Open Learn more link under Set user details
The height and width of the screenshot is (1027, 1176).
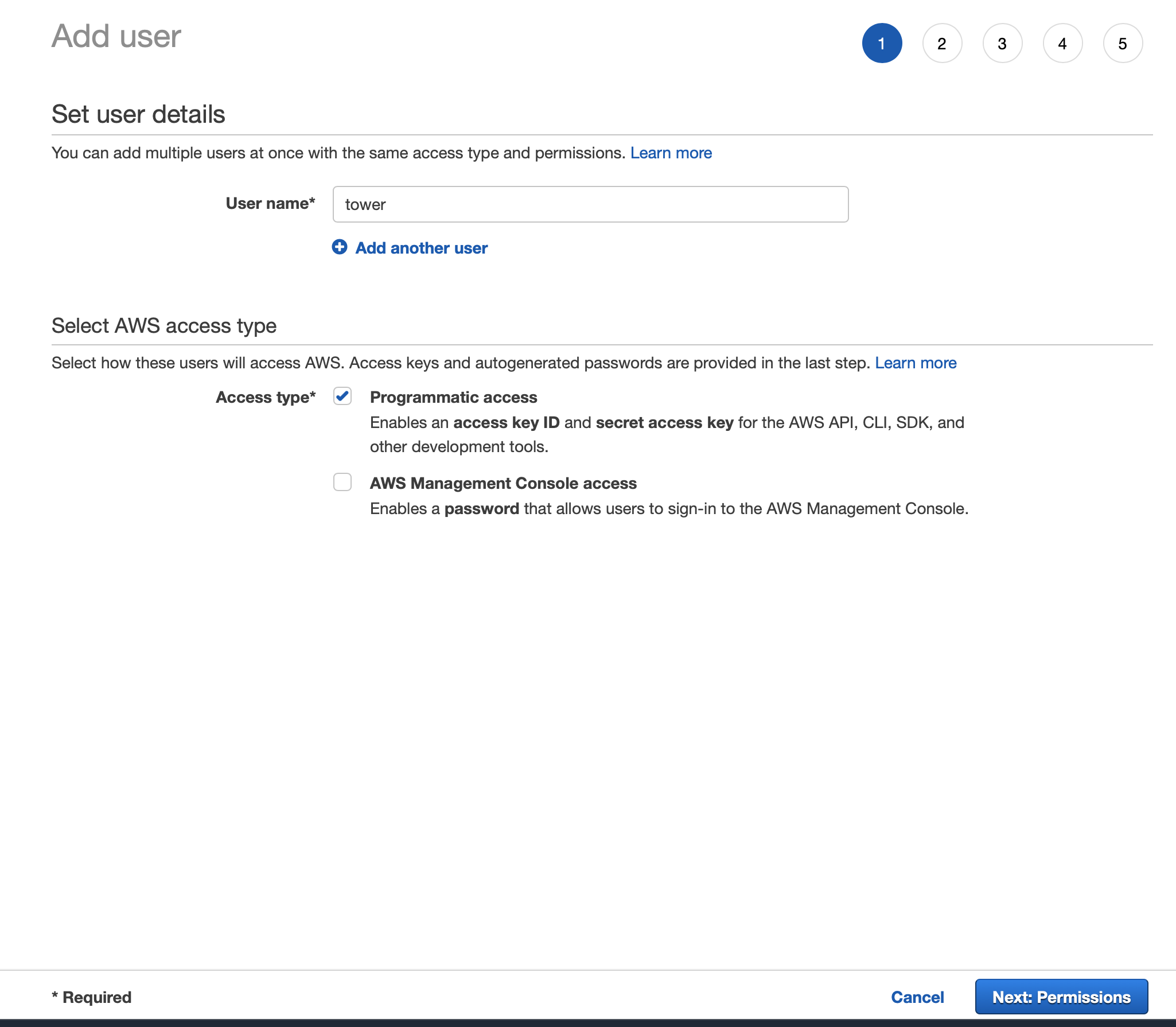click(671, 153)
